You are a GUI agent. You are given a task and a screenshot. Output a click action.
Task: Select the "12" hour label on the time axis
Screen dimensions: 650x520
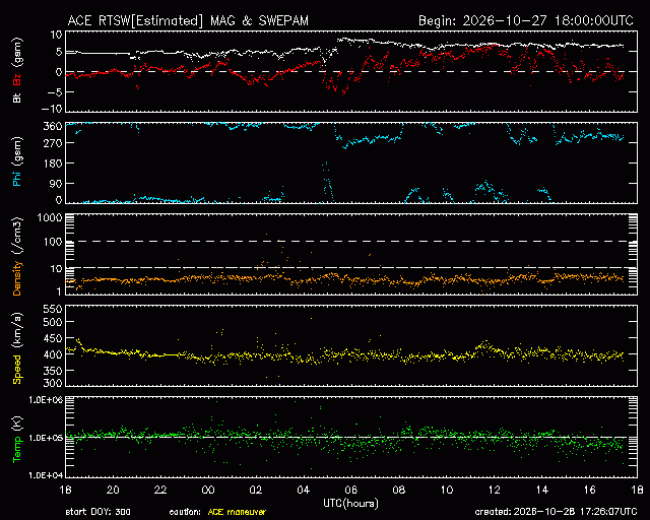click(494, 490)
